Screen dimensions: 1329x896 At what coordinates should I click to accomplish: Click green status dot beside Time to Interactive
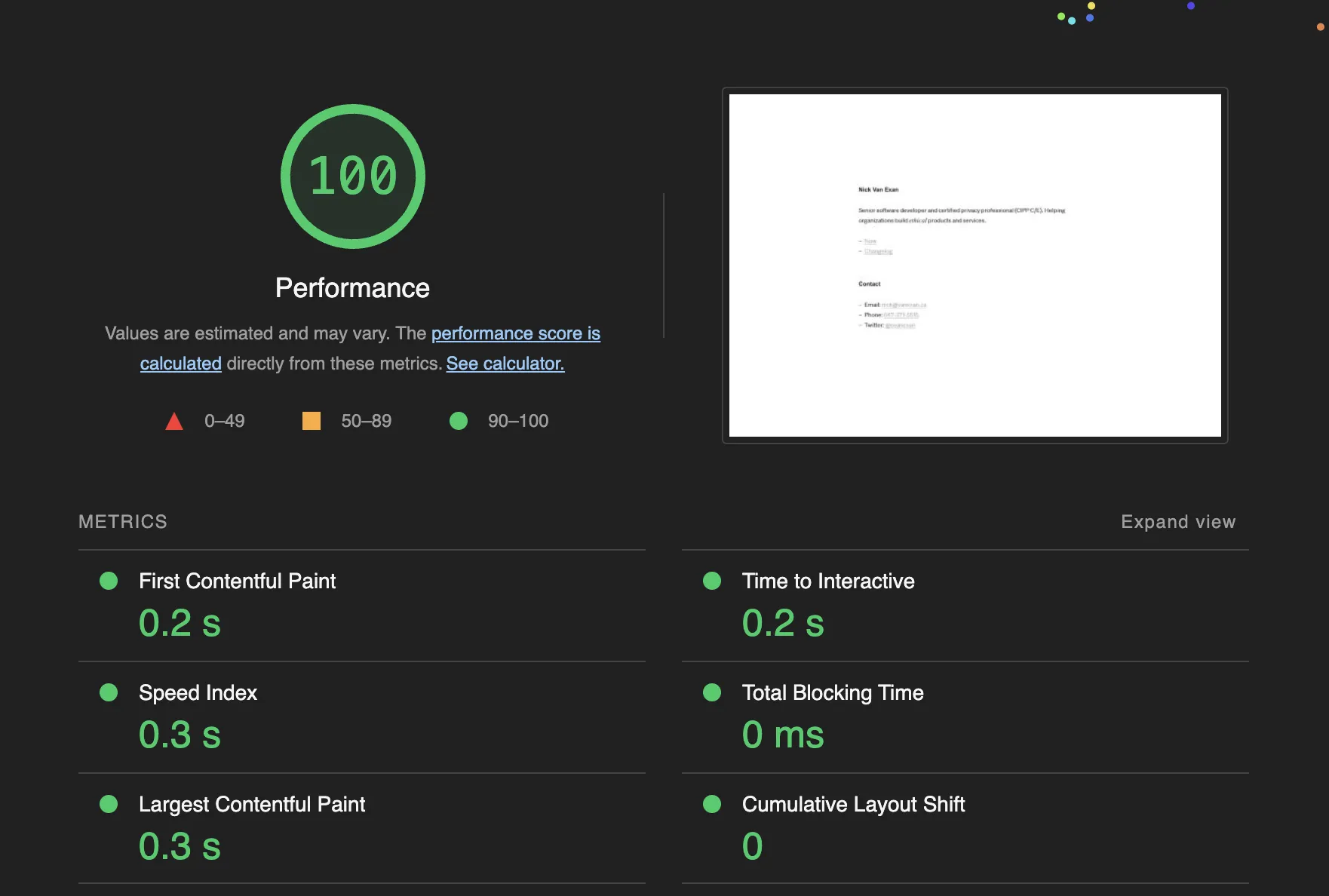712,581
